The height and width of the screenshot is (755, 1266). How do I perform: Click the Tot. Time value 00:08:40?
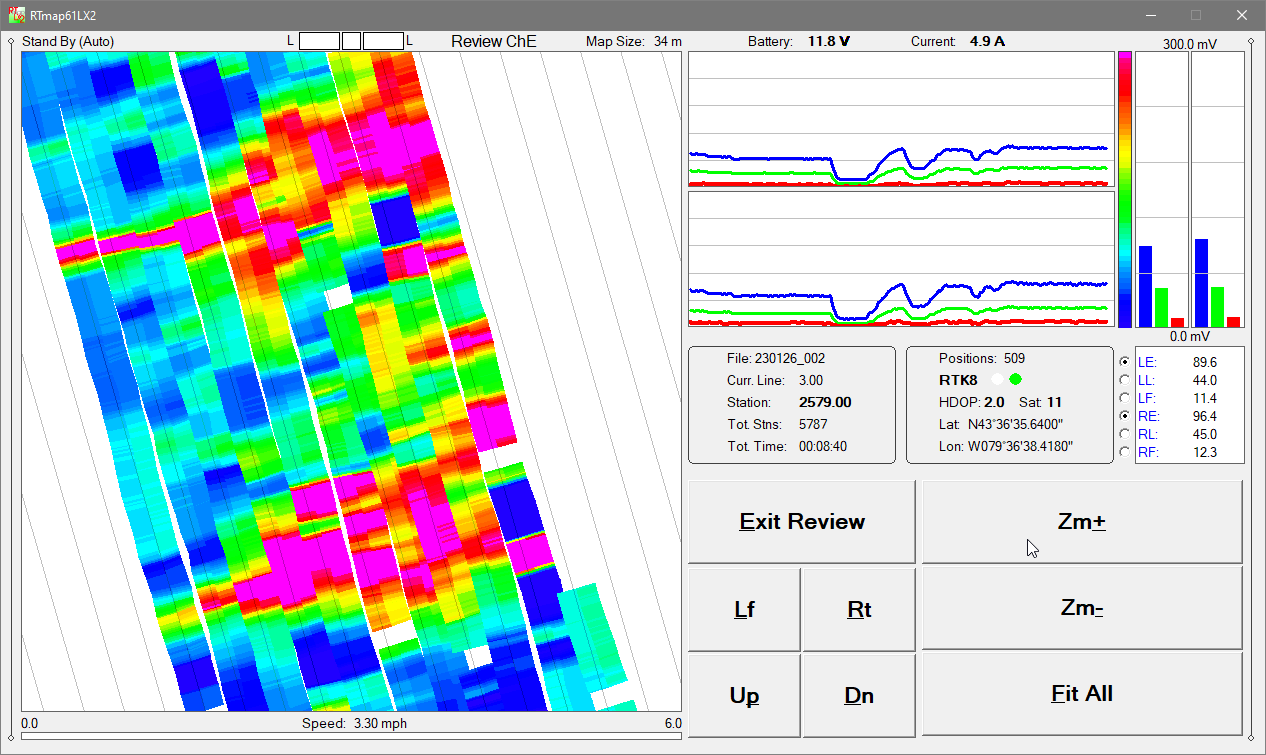coord(823,446)
